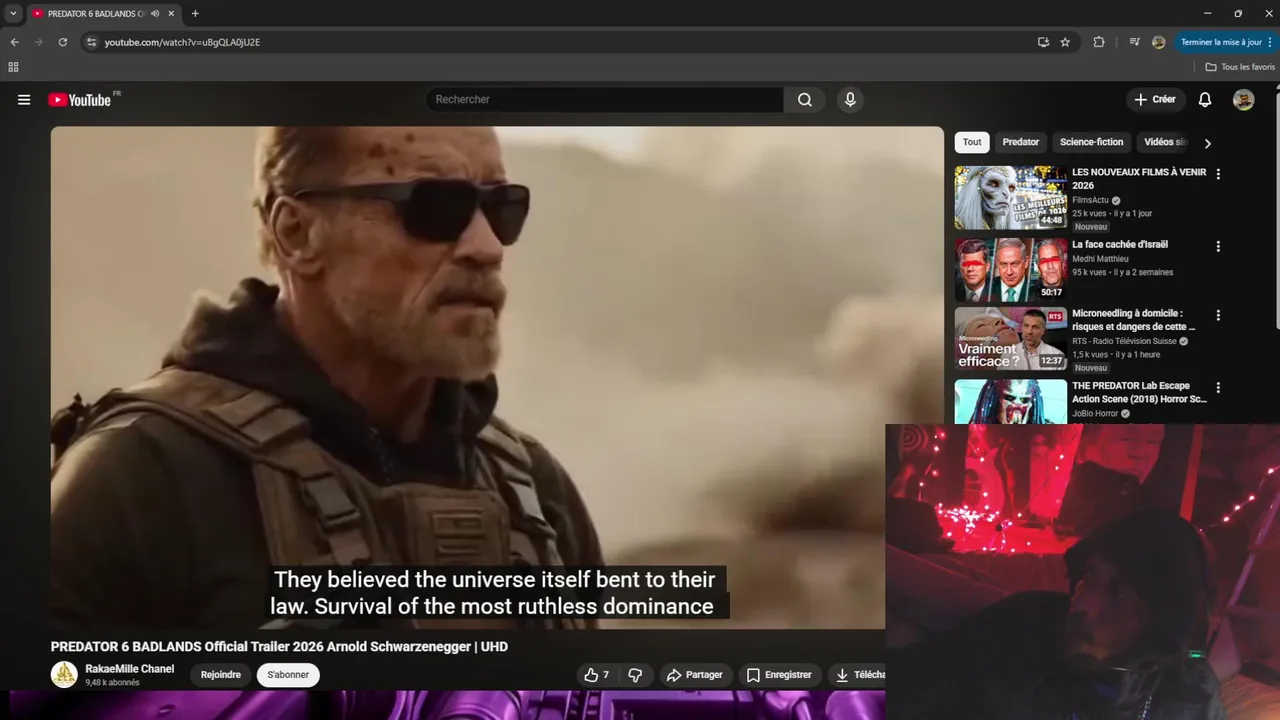Click the Medhi Matthieu channel name
The height and width of the screenshot is (720, 1280).
click(1100, 259)
